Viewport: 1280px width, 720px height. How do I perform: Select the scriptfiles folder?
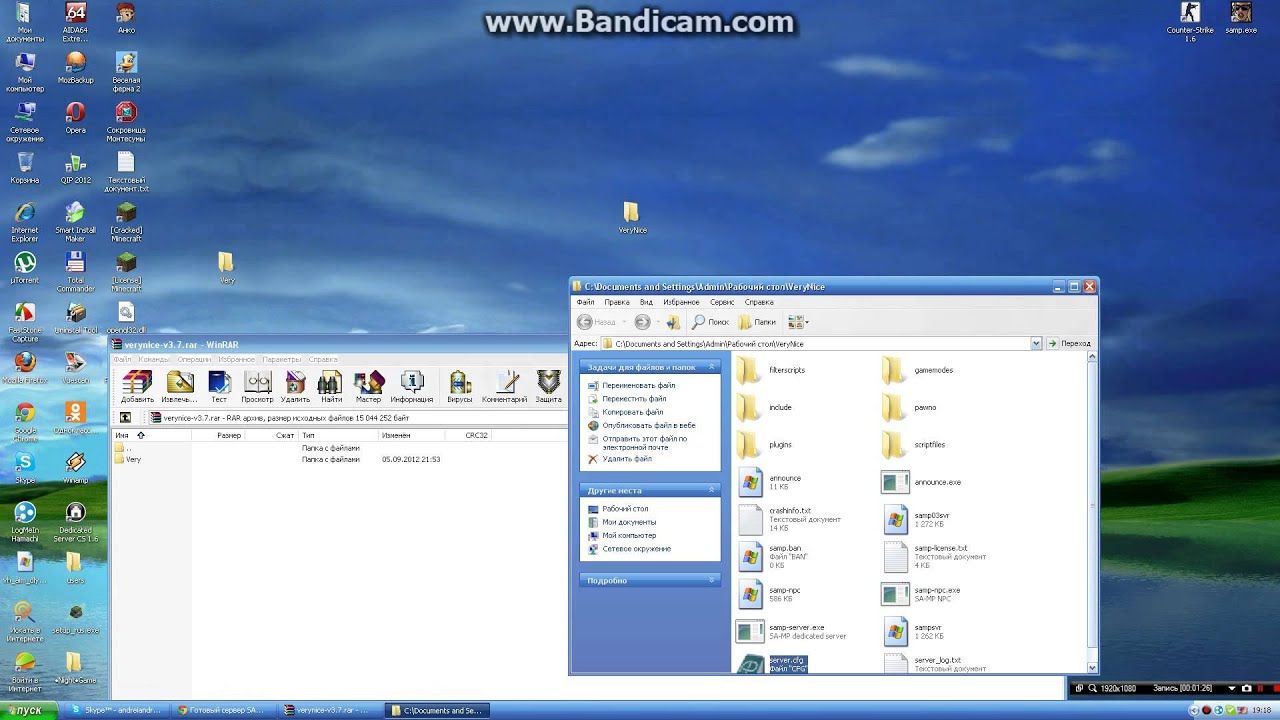(x=914, y=445)
